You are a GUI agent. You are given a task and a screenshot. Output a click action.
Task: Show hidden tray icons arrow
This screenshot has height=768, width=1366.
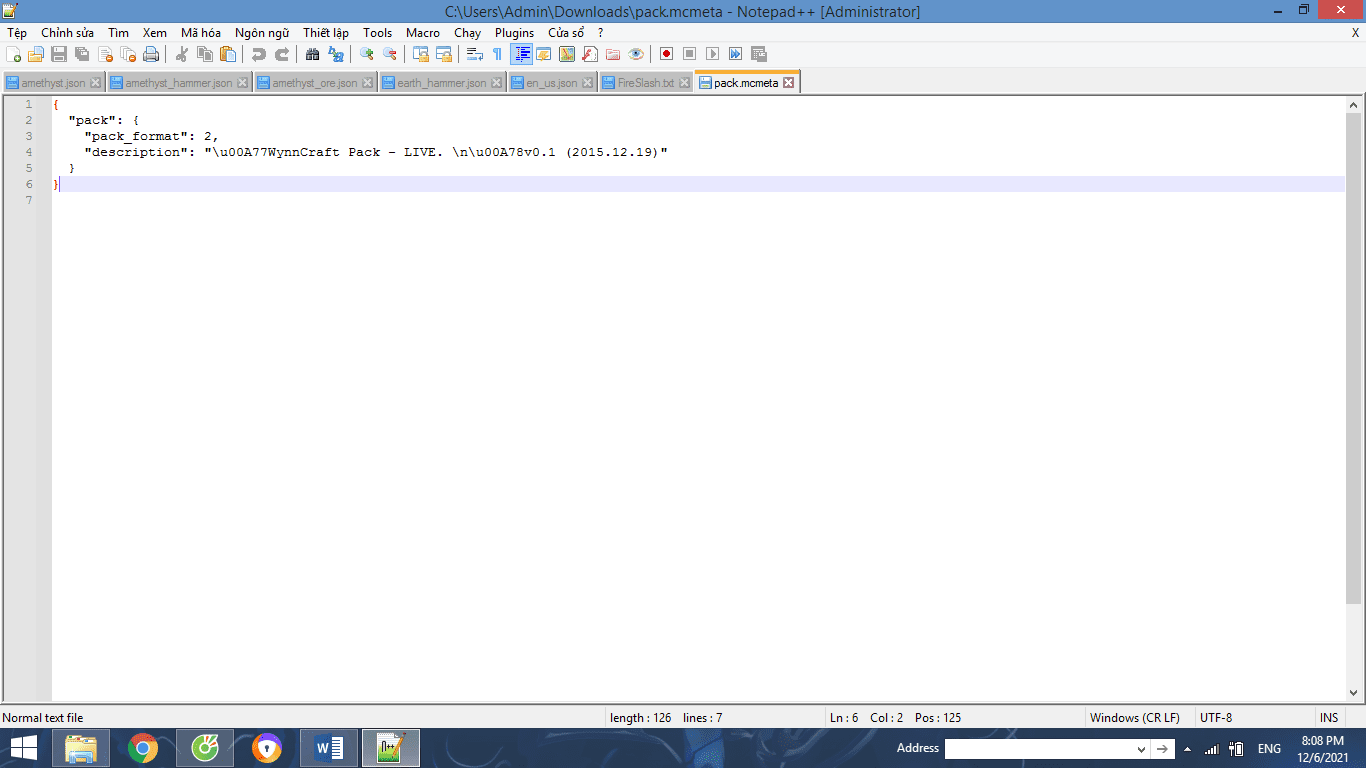pyautogui.click(x=1187, y=749)
